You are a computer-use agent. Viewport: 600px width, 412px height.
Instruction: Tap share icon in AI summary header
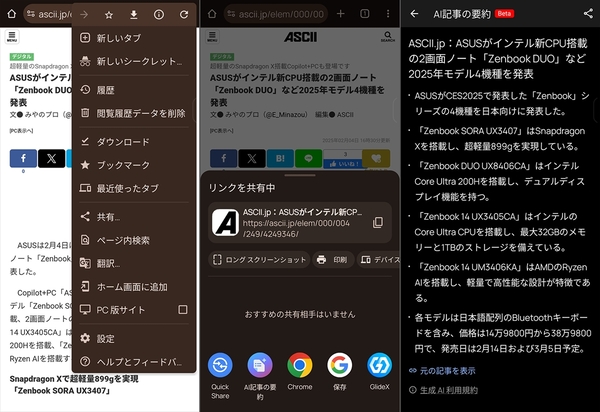[588, 14]
